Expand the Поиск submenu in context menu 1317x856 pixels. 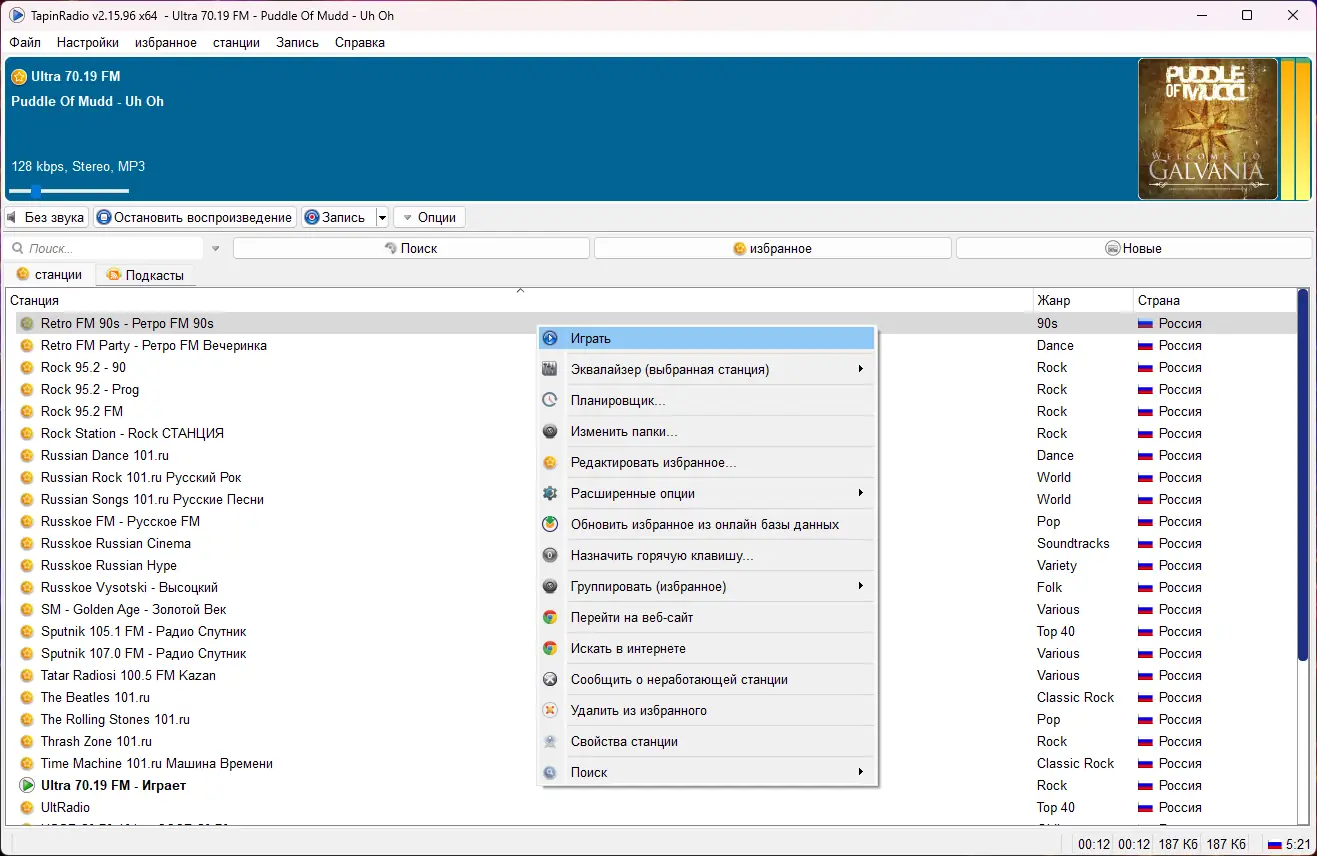(707, 773)
